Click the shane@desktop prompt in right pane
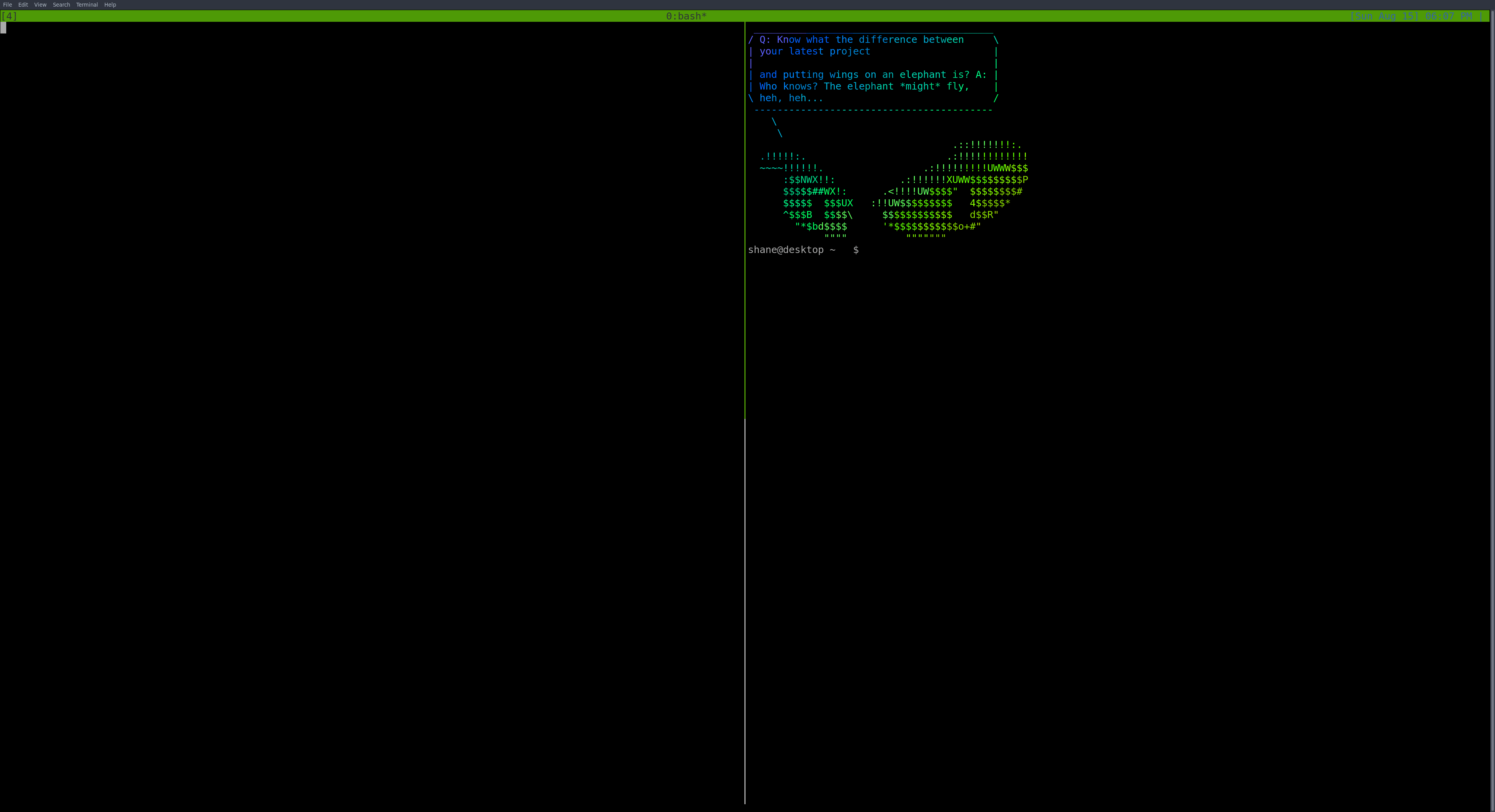Image resolution: width=1495 pixels, height=812 pixels. point(785,250)
